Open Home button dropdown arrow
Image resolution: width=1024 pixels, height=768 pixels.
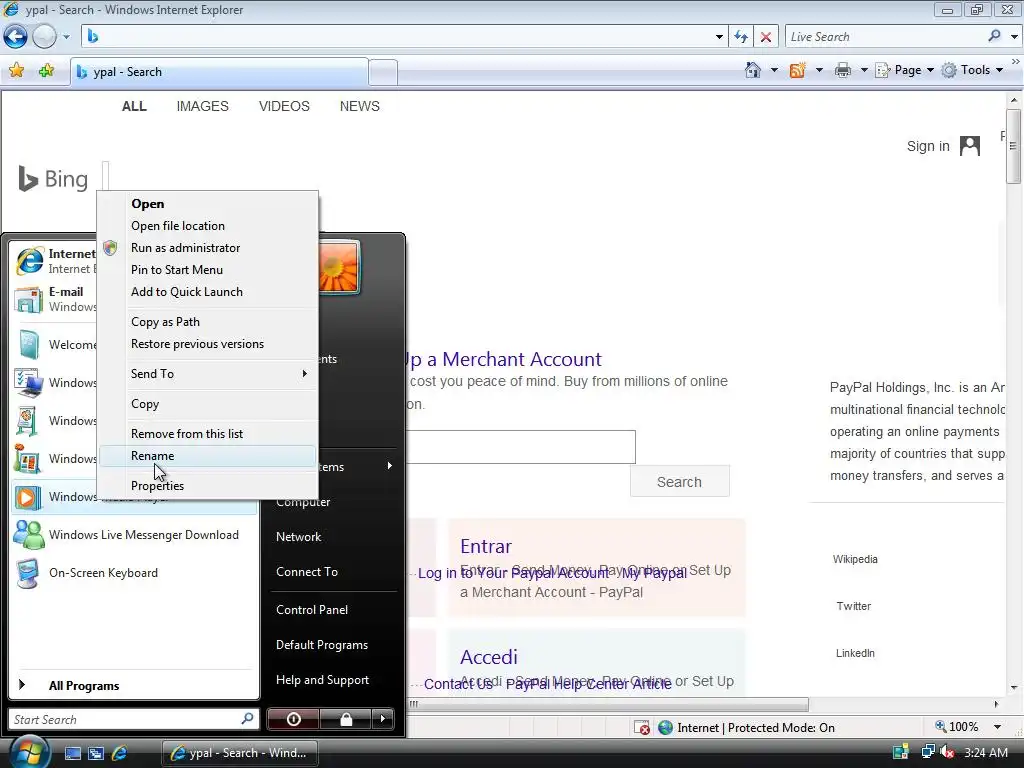pos(774,70)
